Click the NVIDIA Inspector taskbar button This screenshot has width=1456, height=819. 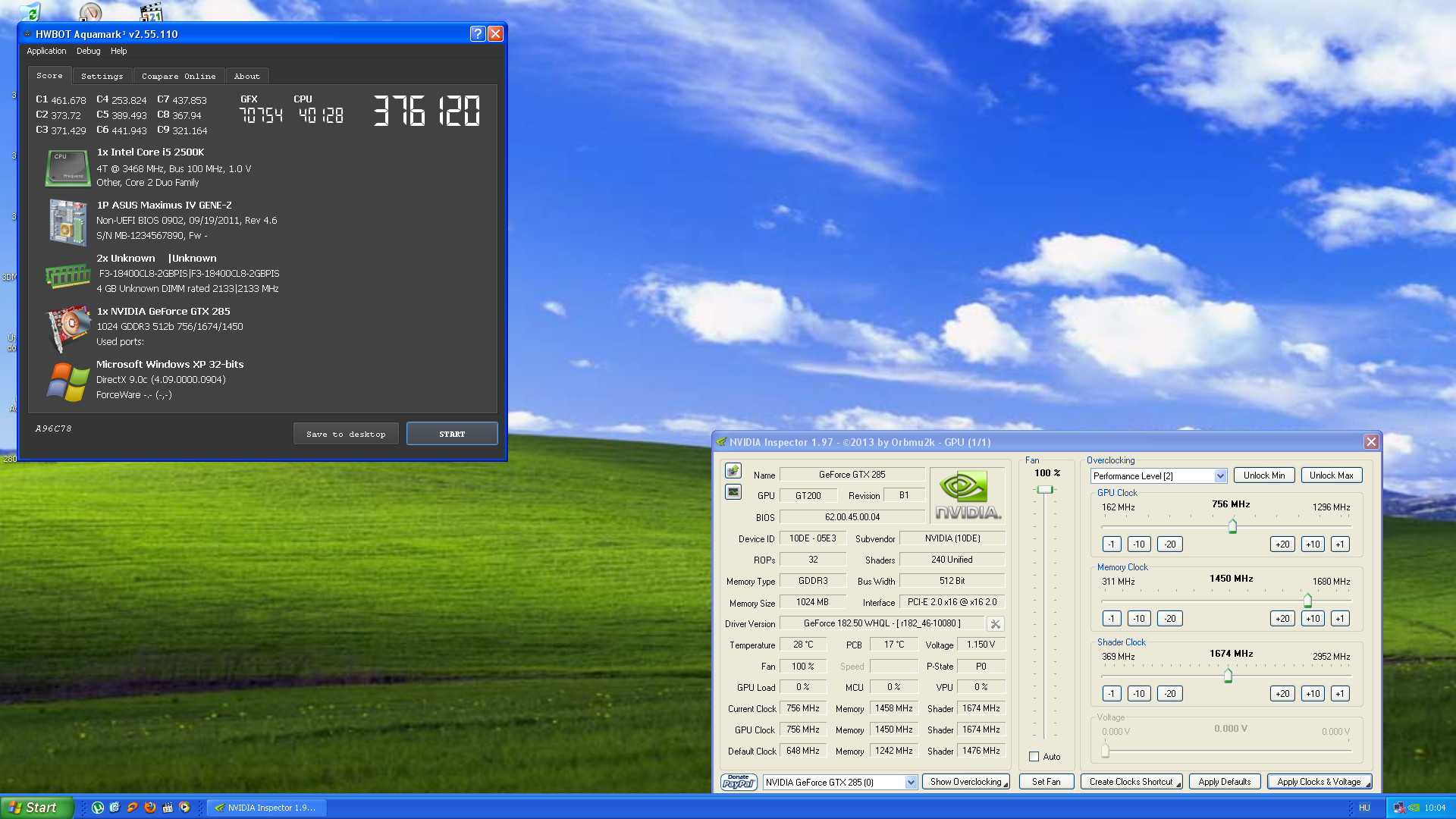(267, 808)
